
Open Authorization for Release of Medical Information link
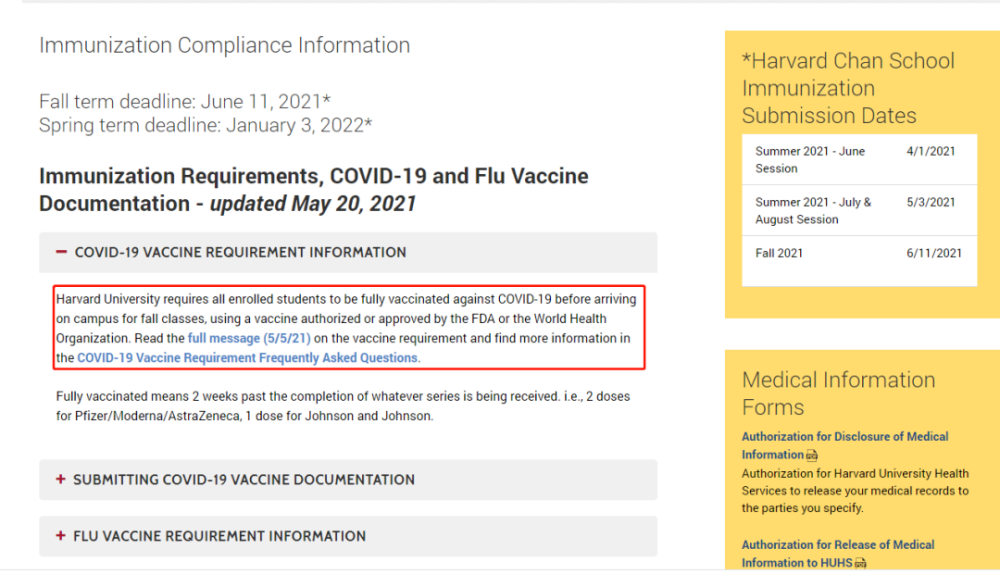[837, 545]
